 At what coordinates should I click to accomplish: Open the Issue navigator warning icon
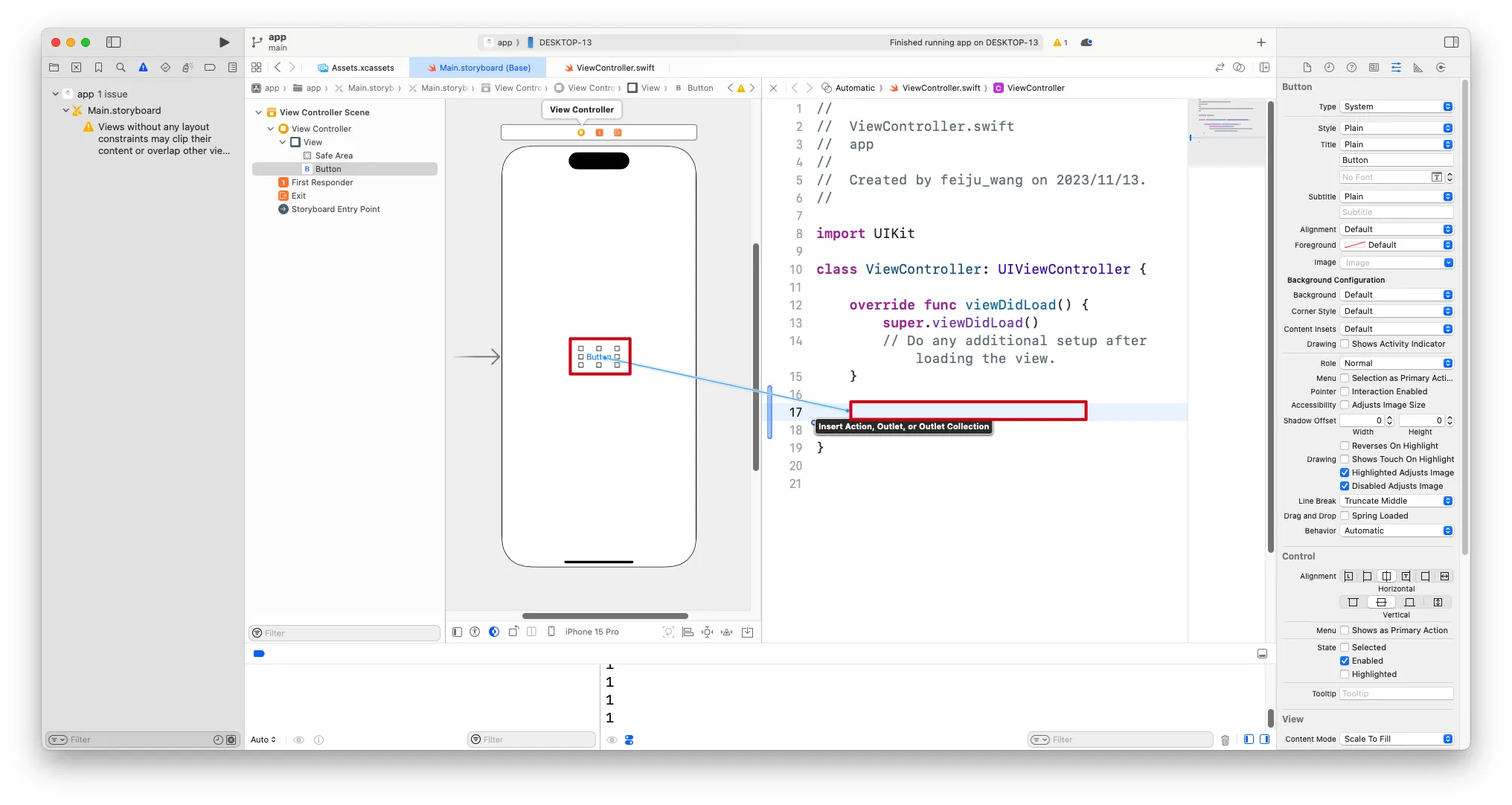143,68
